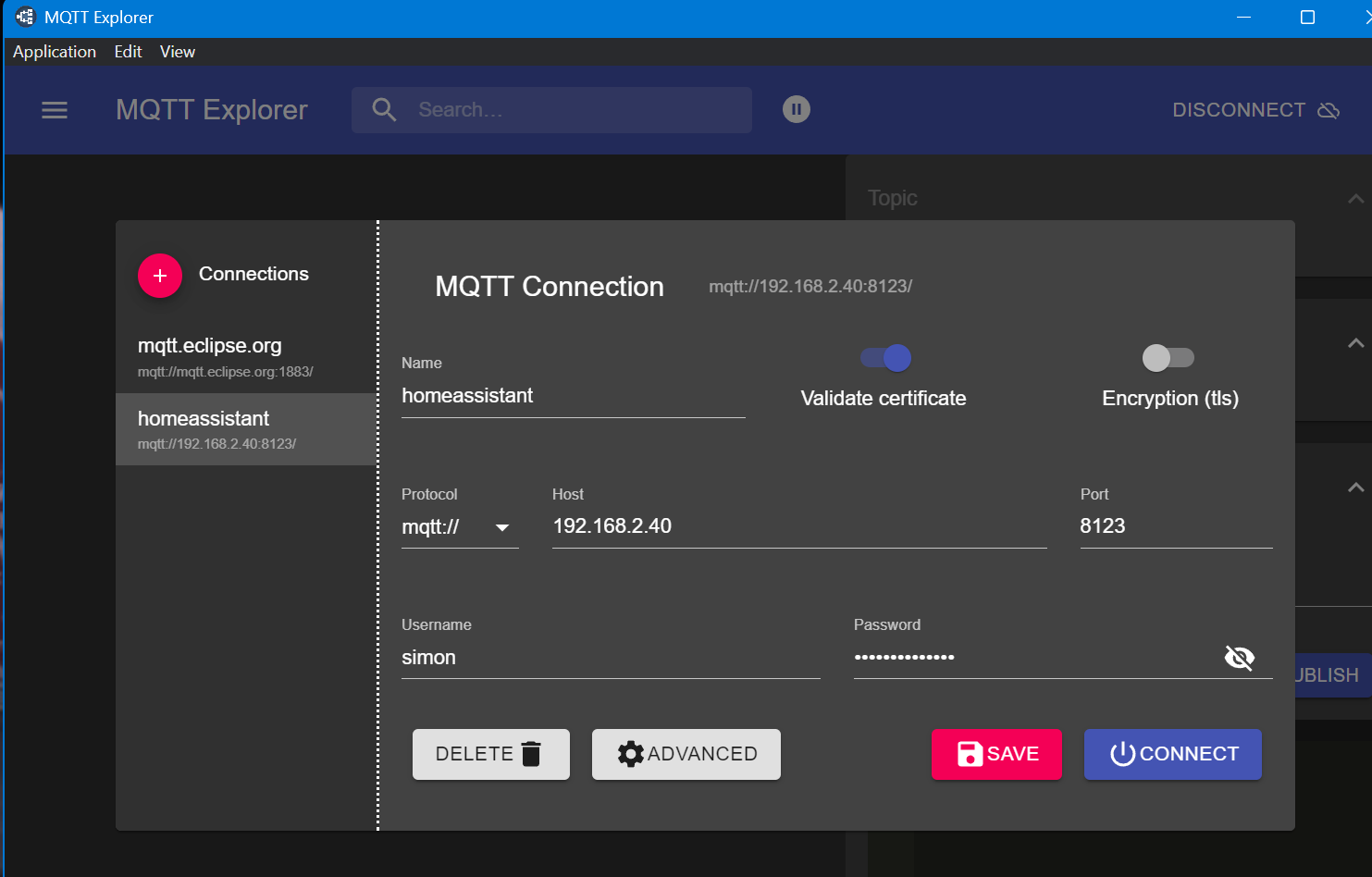1372x877 pixels.
Task: Collapse the Topic panel chevron
Action: (x=1355, y=199)
